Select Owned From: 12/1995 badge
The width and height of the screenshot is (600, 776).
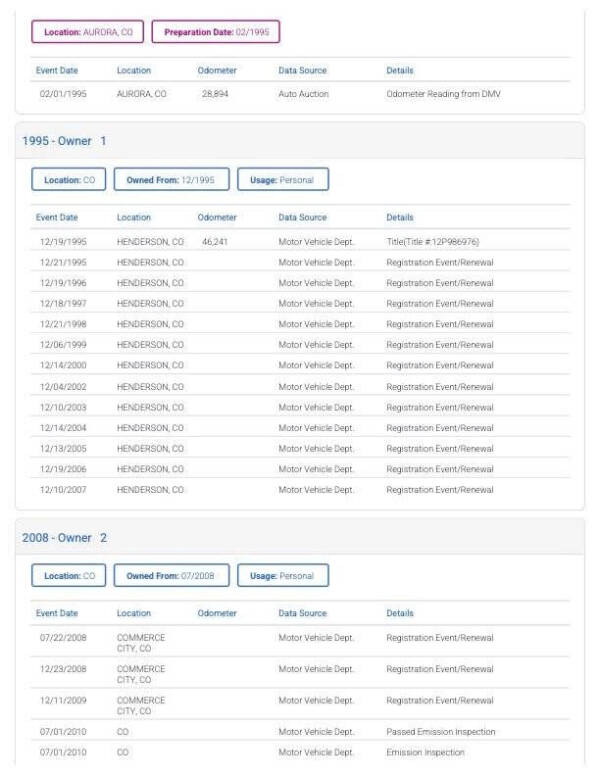pos(171,180)
